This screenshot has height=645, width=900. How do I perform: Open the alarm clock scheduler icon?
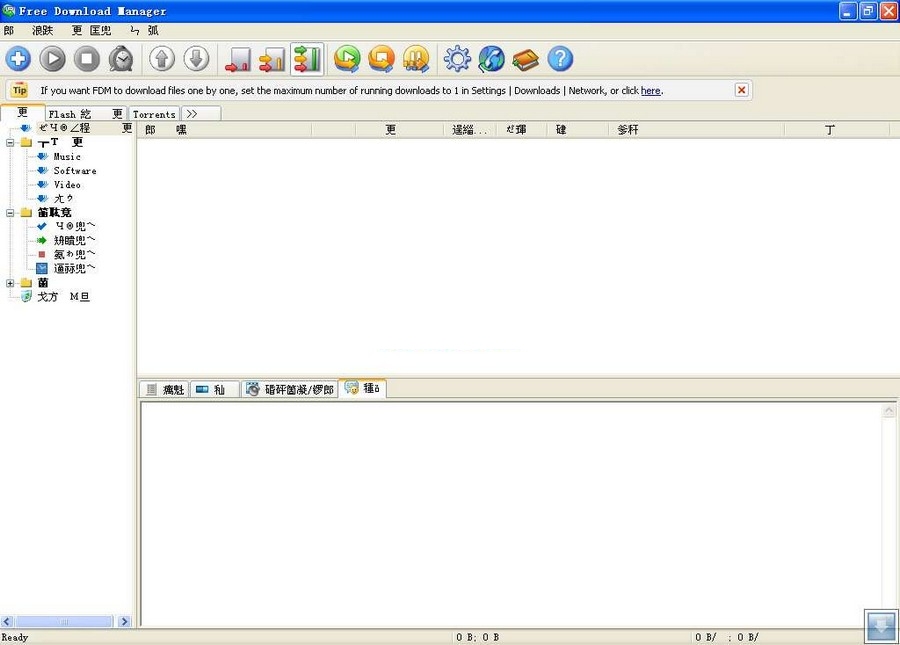(121, 59)
